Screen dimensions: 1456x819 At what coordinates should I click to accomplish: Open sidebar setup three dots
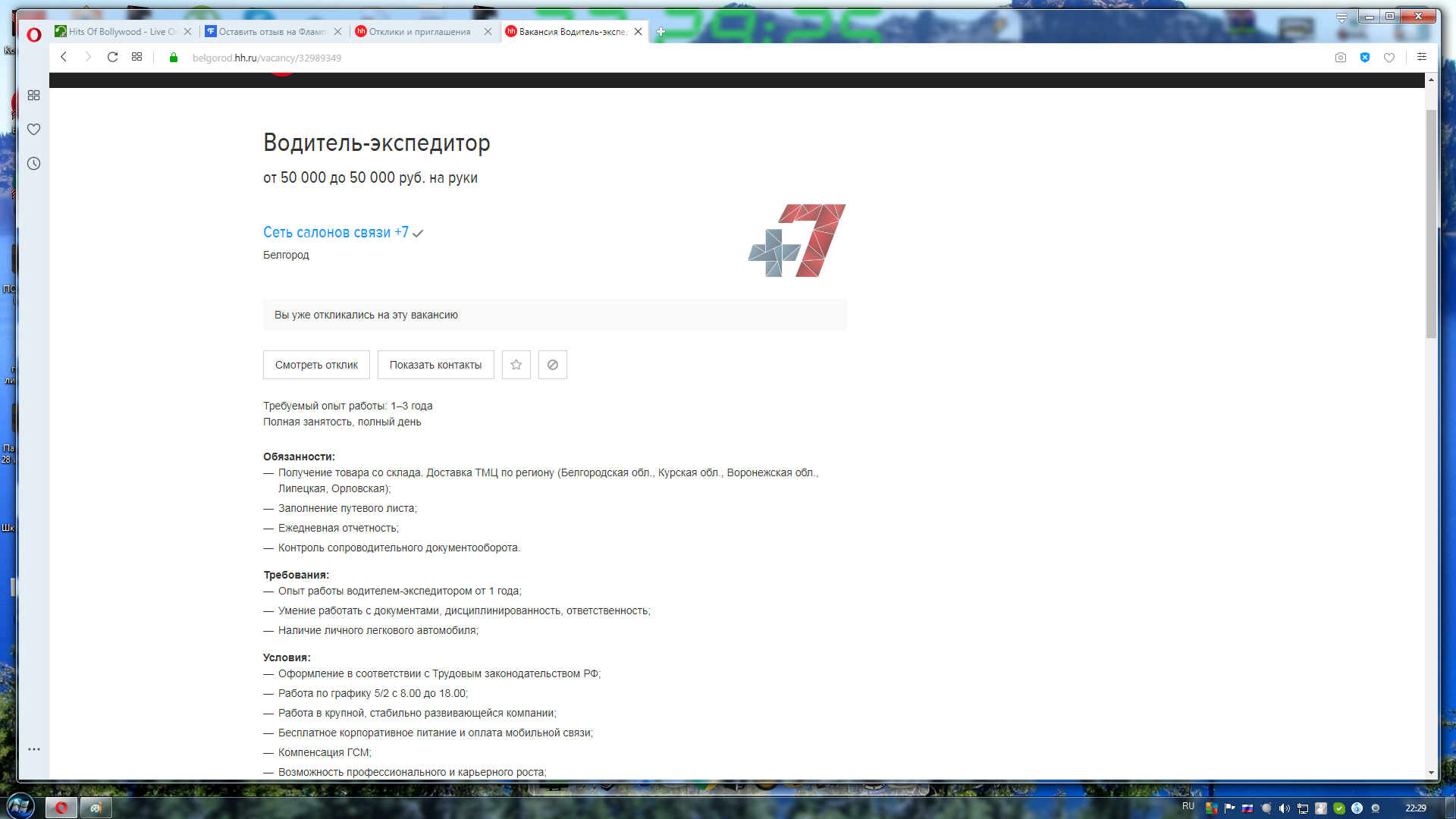(33, 749)
